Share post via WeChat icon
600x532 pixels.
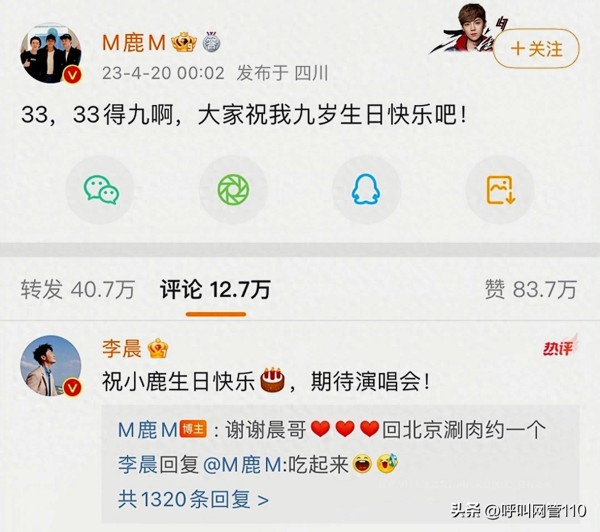pyautogui.click(x=101, y=190)
